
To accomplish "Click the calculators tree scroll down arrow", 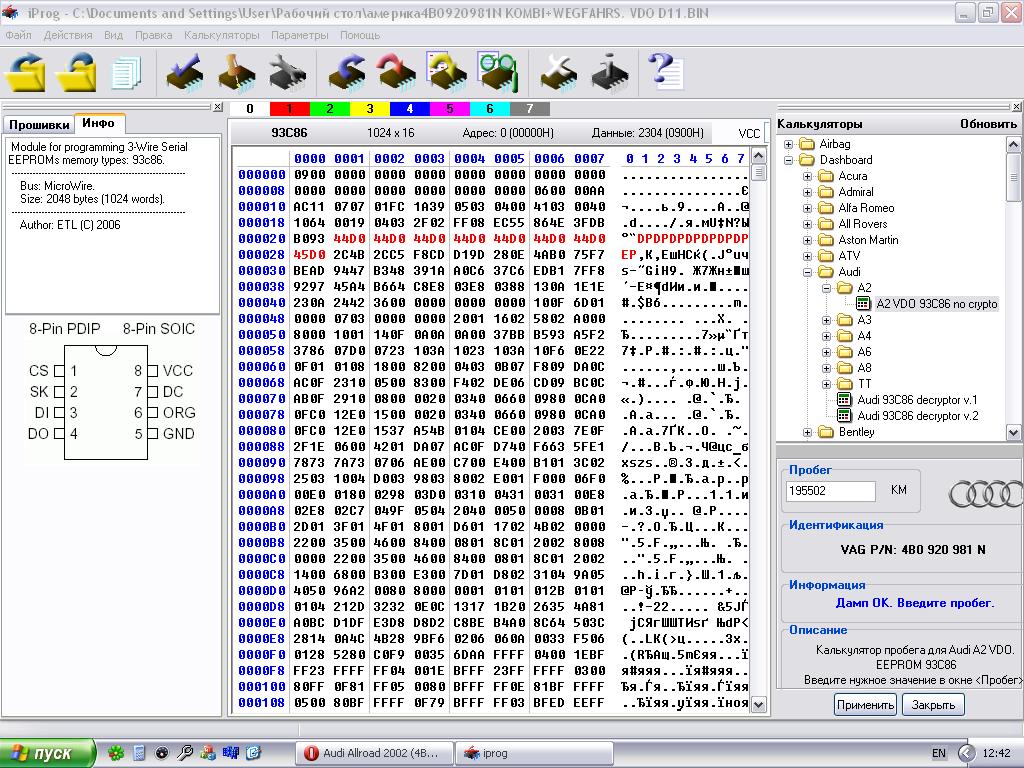I will pos(1013,432).
